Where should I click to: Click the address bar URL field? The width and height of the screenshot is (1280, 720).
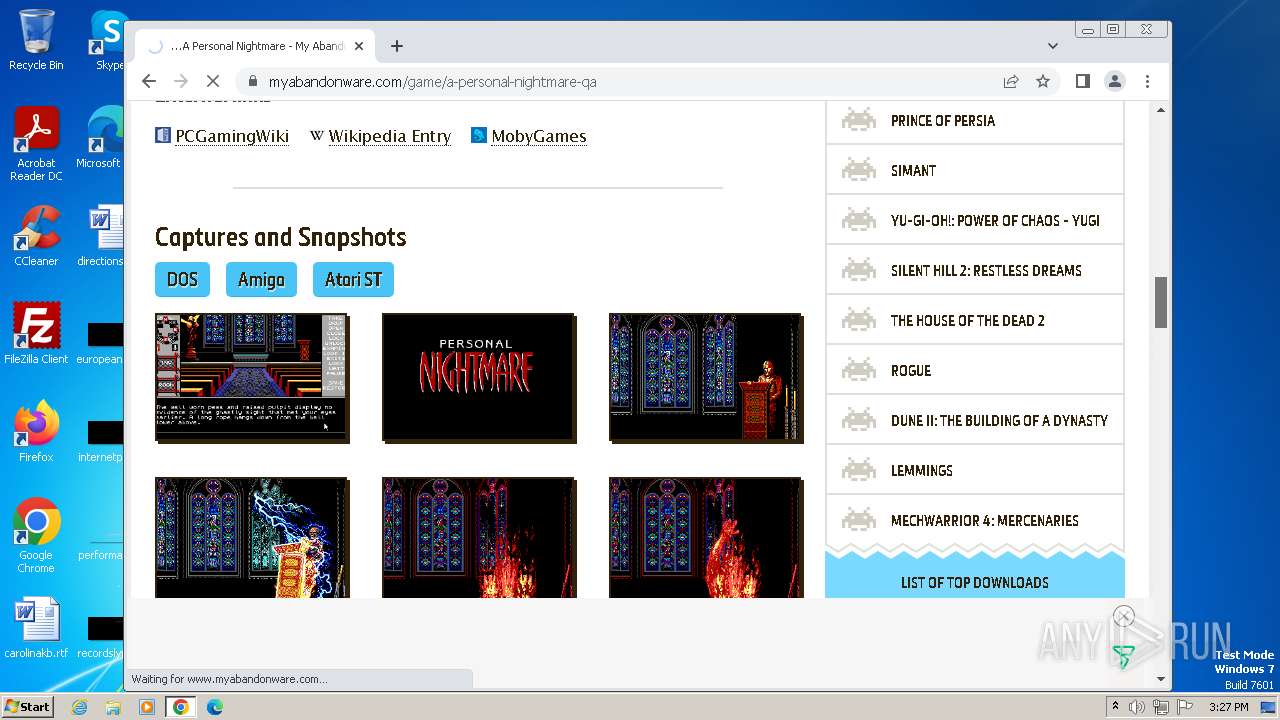620,81
